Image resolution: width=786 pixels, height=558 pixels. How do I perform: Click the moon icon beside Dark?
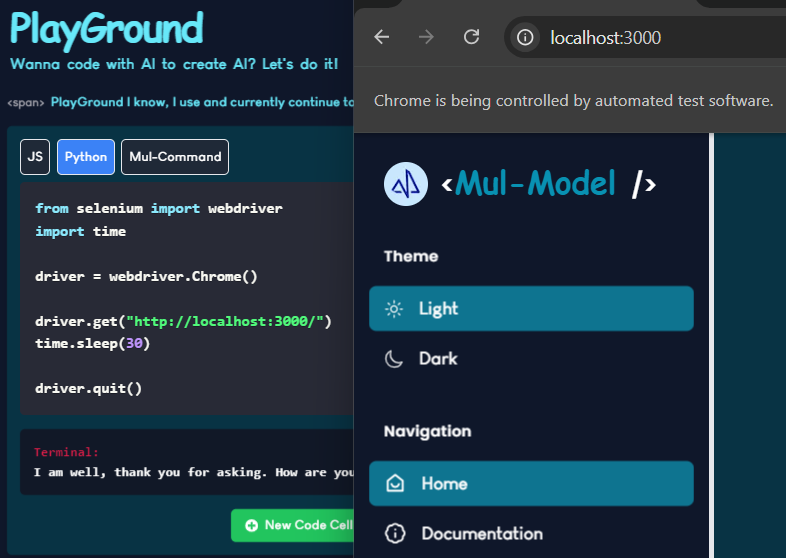click(394, 359)
